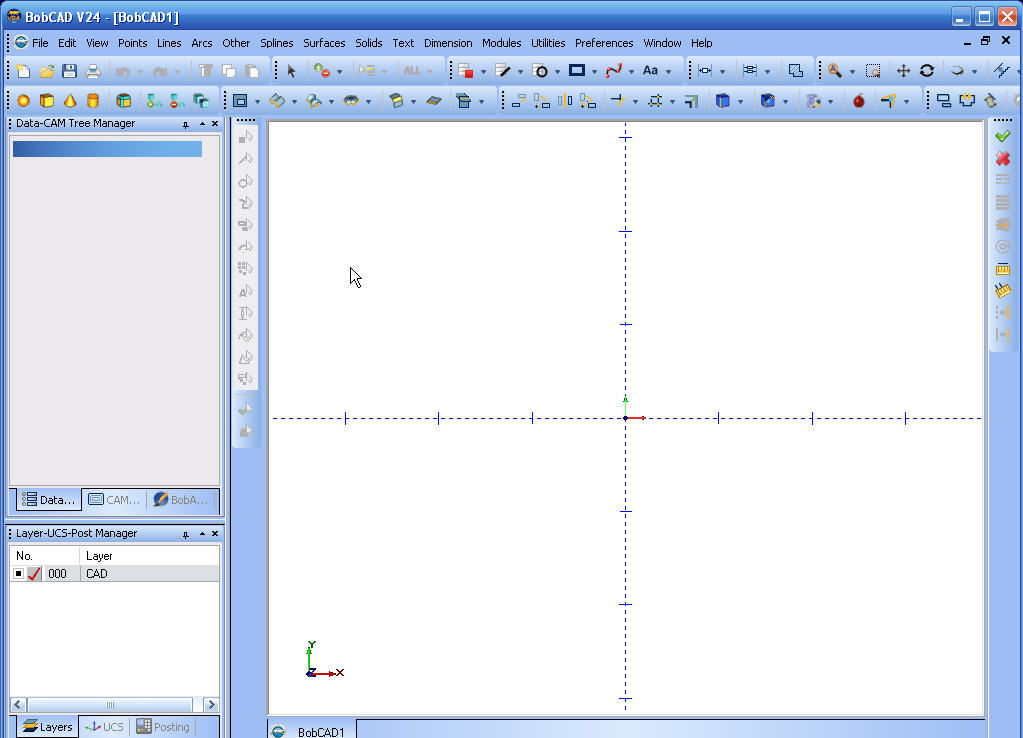Switch to the UCS tab
The height and width of the screenshot is (738, 1023).
pos(104,727)
